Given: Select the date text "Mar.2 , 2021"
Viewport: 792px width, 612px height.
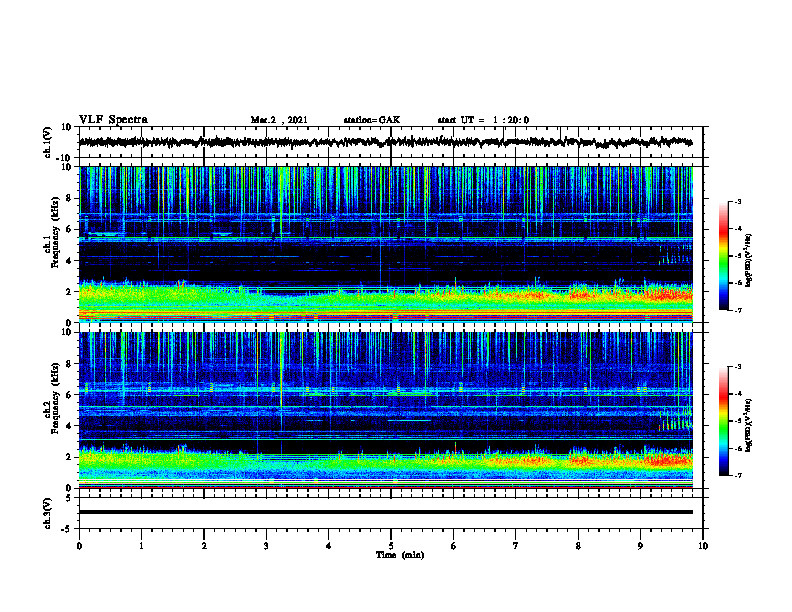Looking at the screenshot, I should tap(279, 120).
